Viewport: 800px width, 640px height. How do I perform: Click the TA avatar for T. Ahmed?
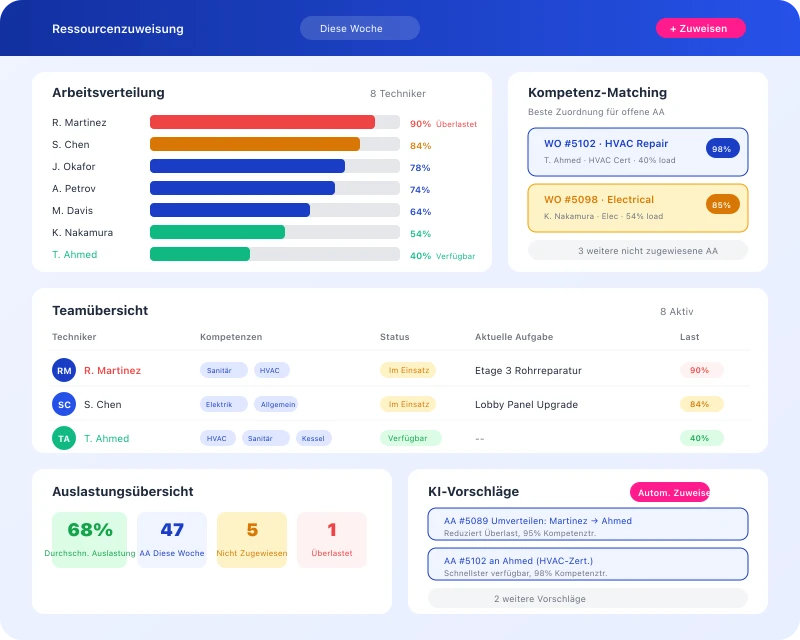64,438
